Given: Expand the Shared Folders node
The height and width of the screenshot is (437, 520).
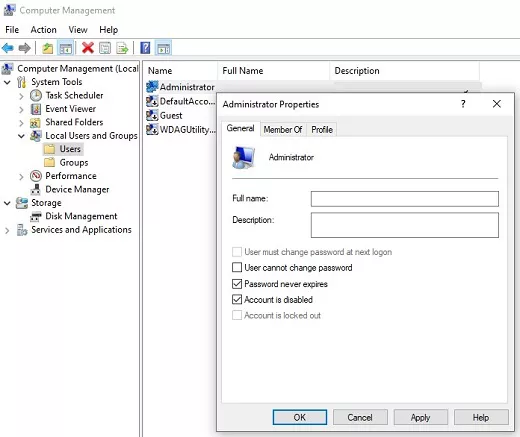Looking at the screenshot, I should point(21,123).
